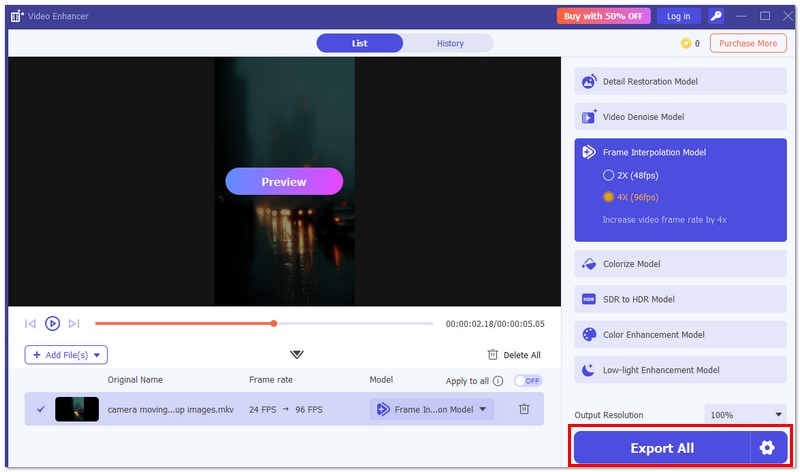Switch to the List tab
The height and width of the screenshot is (472, 800).
coord(360,43)
